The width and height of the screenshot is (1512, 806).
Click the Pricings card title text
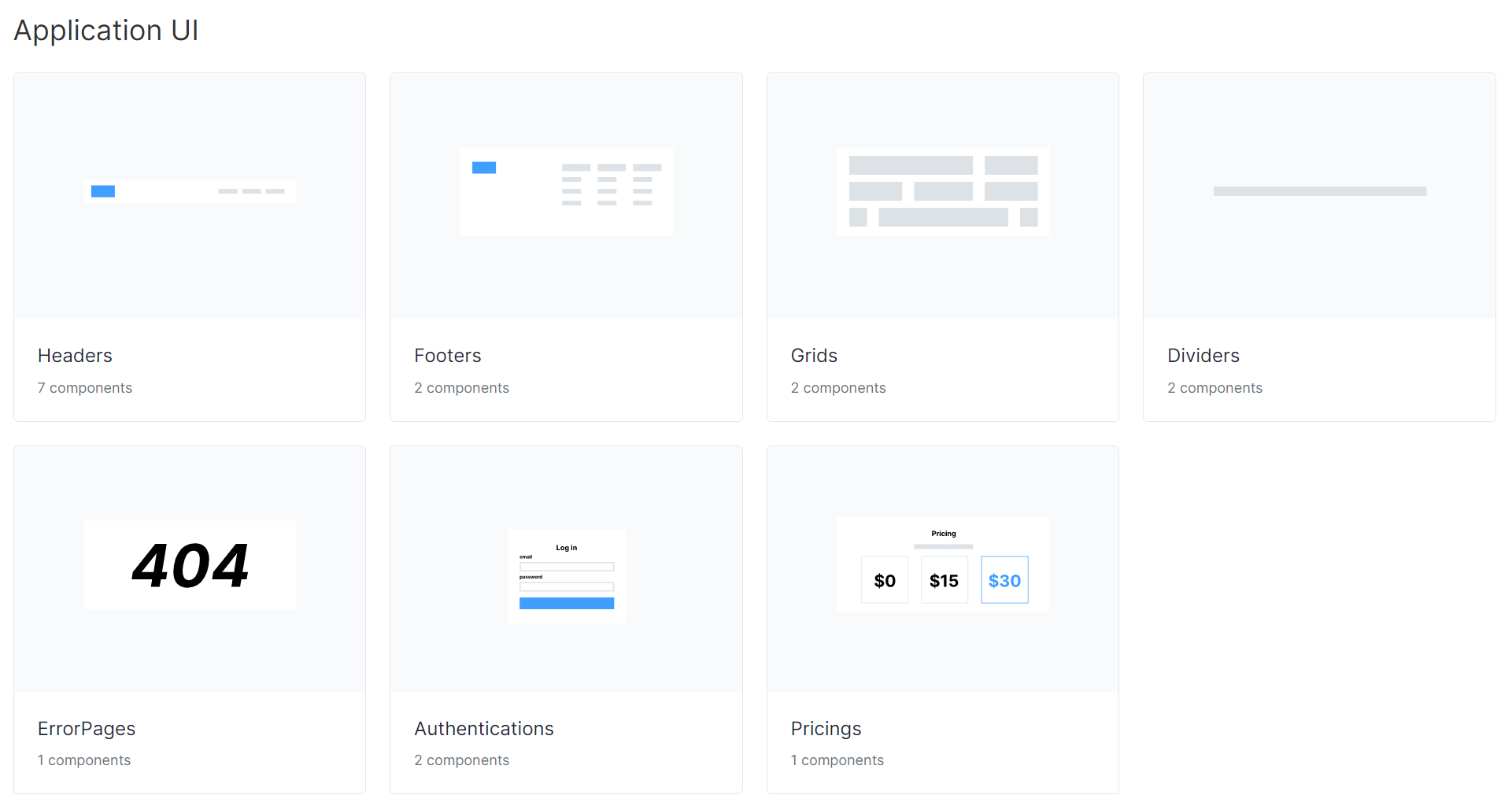tap(826, 728)
